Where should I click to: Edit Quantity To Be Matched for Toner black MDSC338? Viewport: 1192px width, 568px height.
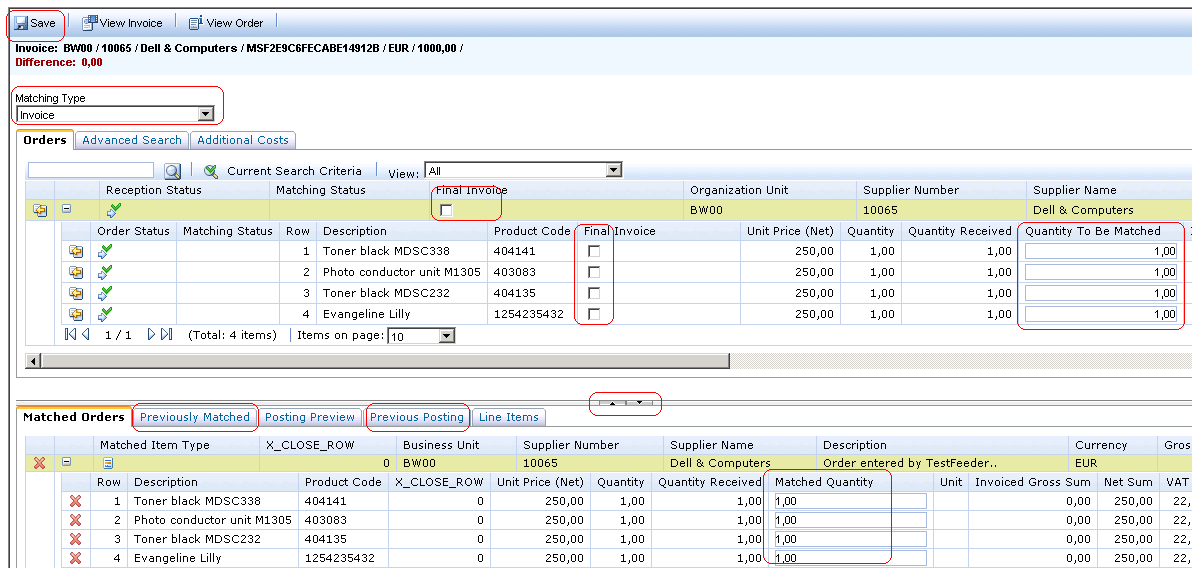[x=1101, y=251]
